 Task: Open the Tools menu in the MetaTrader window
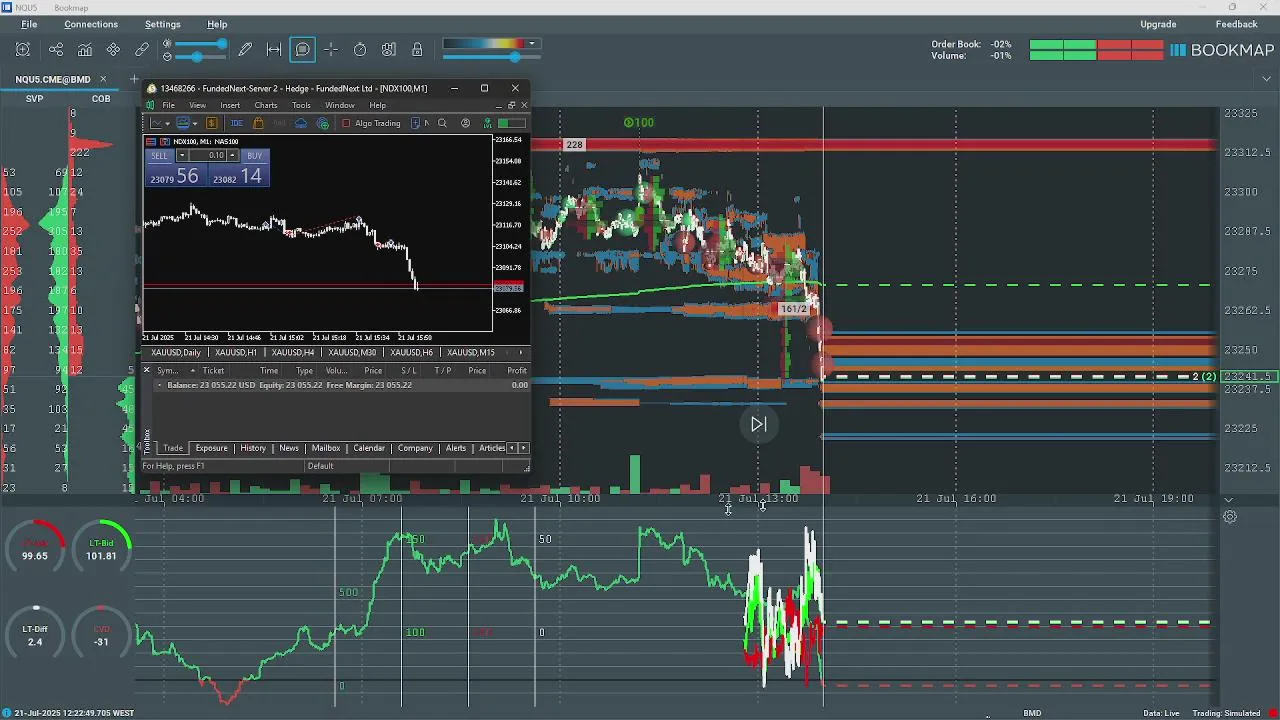coord(301,105)
